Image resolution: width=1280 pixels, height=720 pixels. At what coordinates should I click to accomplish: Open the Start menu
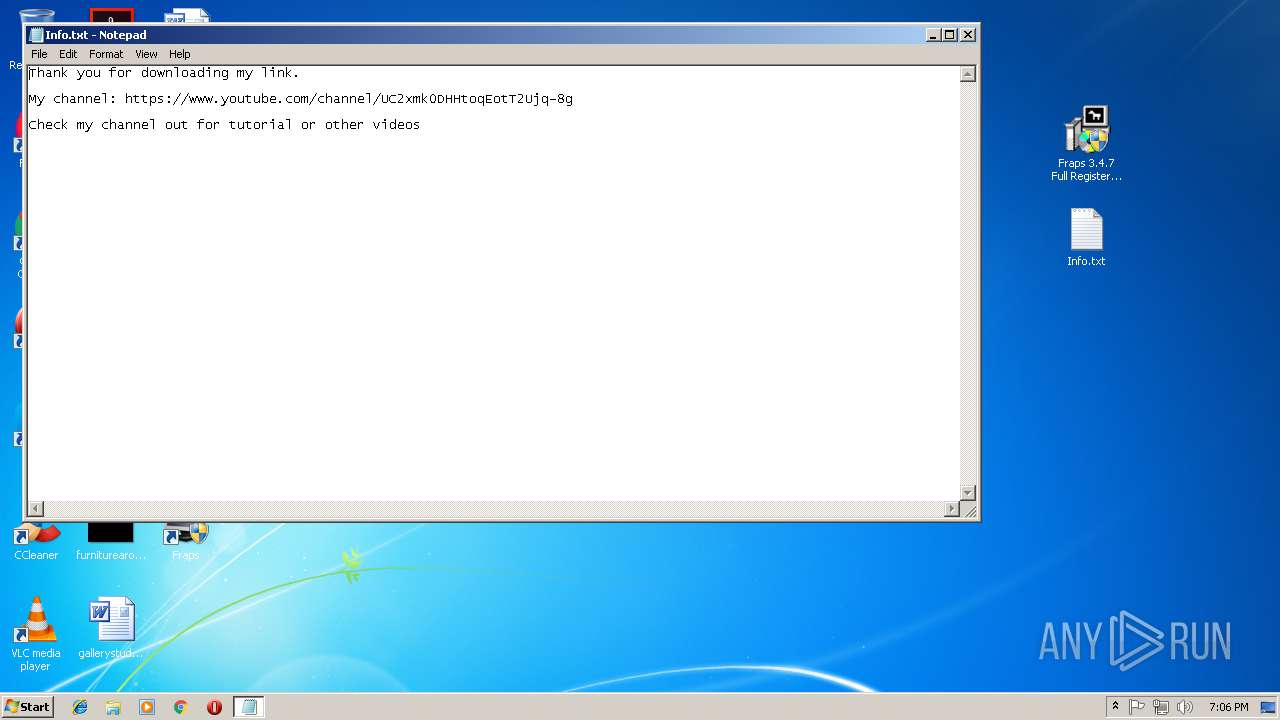28,707
